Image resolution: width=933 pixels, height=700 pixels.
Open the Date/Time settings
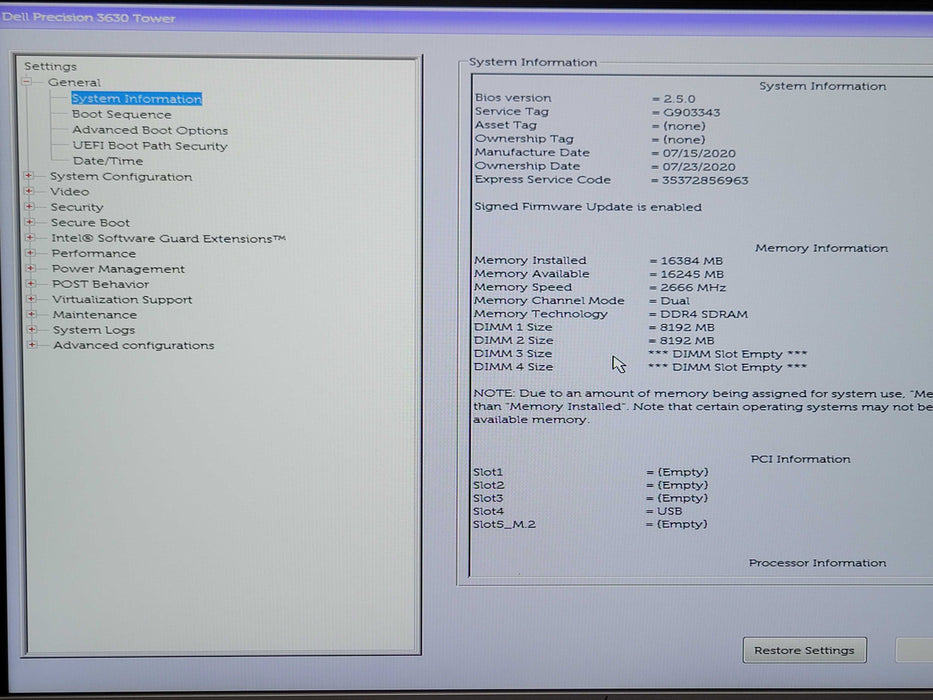tap(107, 161)
